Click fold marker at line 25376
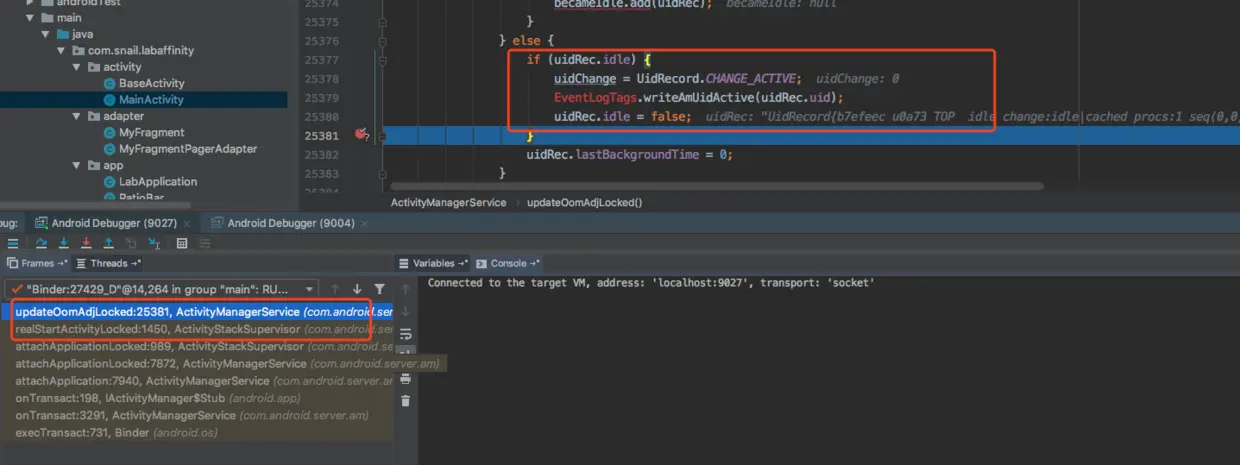This screenshot has height=465, width=1240. pos(383,40)
